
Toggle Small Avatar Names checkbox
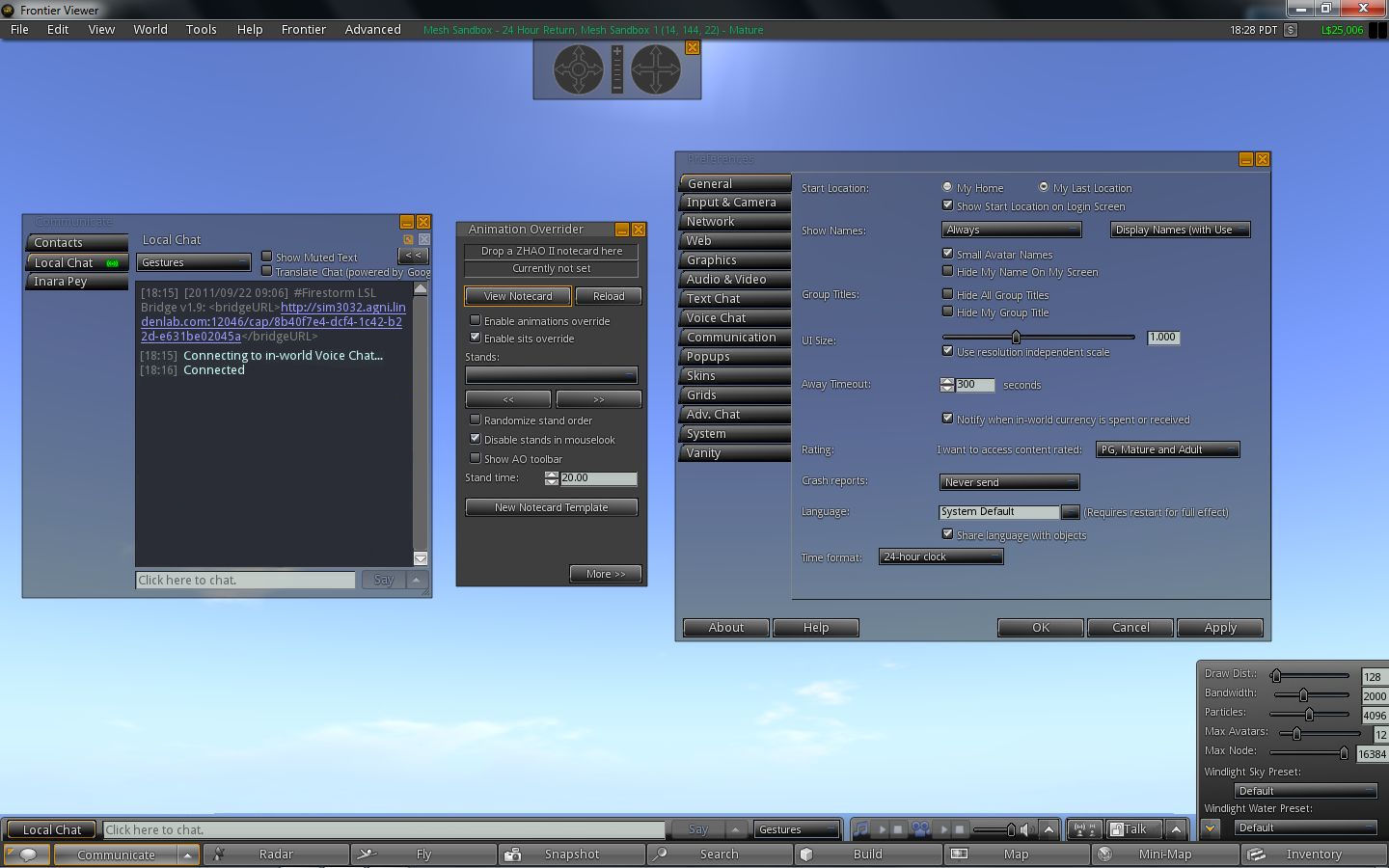click(947, 254)
